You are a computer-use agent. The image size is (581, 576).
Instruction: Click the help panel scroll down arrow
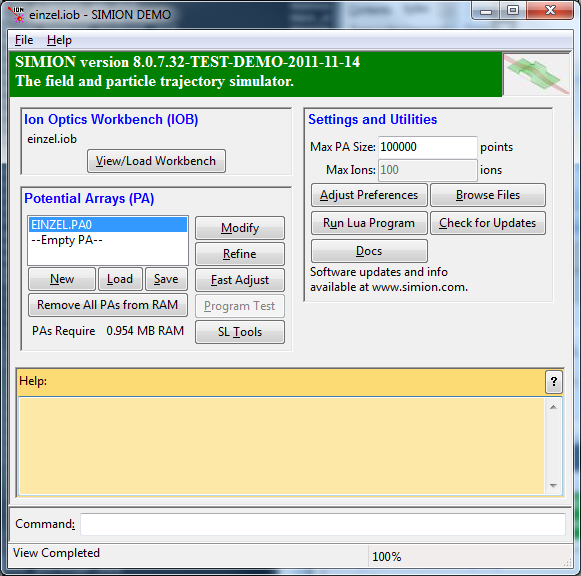(x=553, y=486)
